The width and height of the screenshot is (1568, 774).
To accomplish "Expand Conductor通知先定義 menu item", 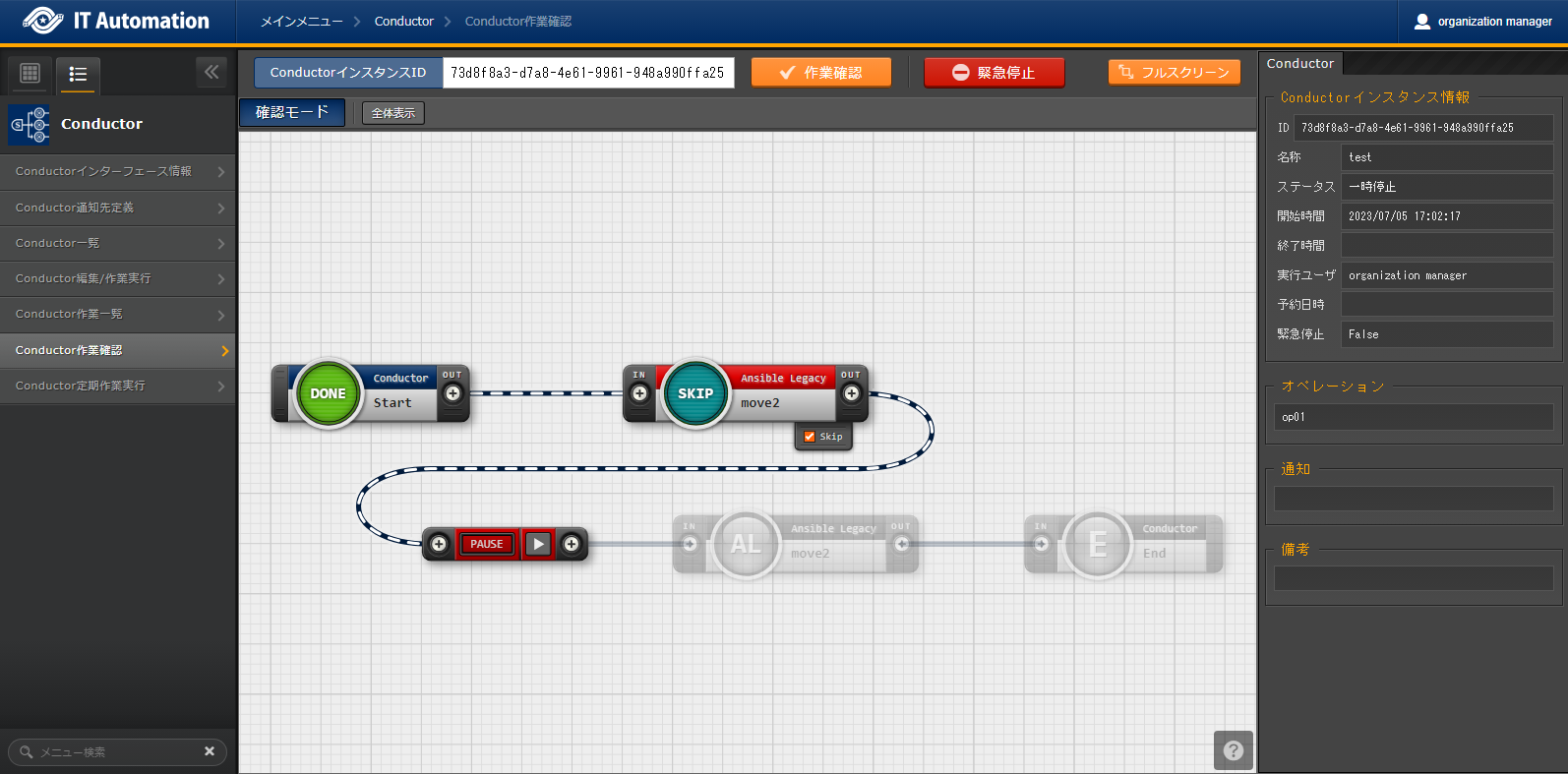I will click(117, 208).
